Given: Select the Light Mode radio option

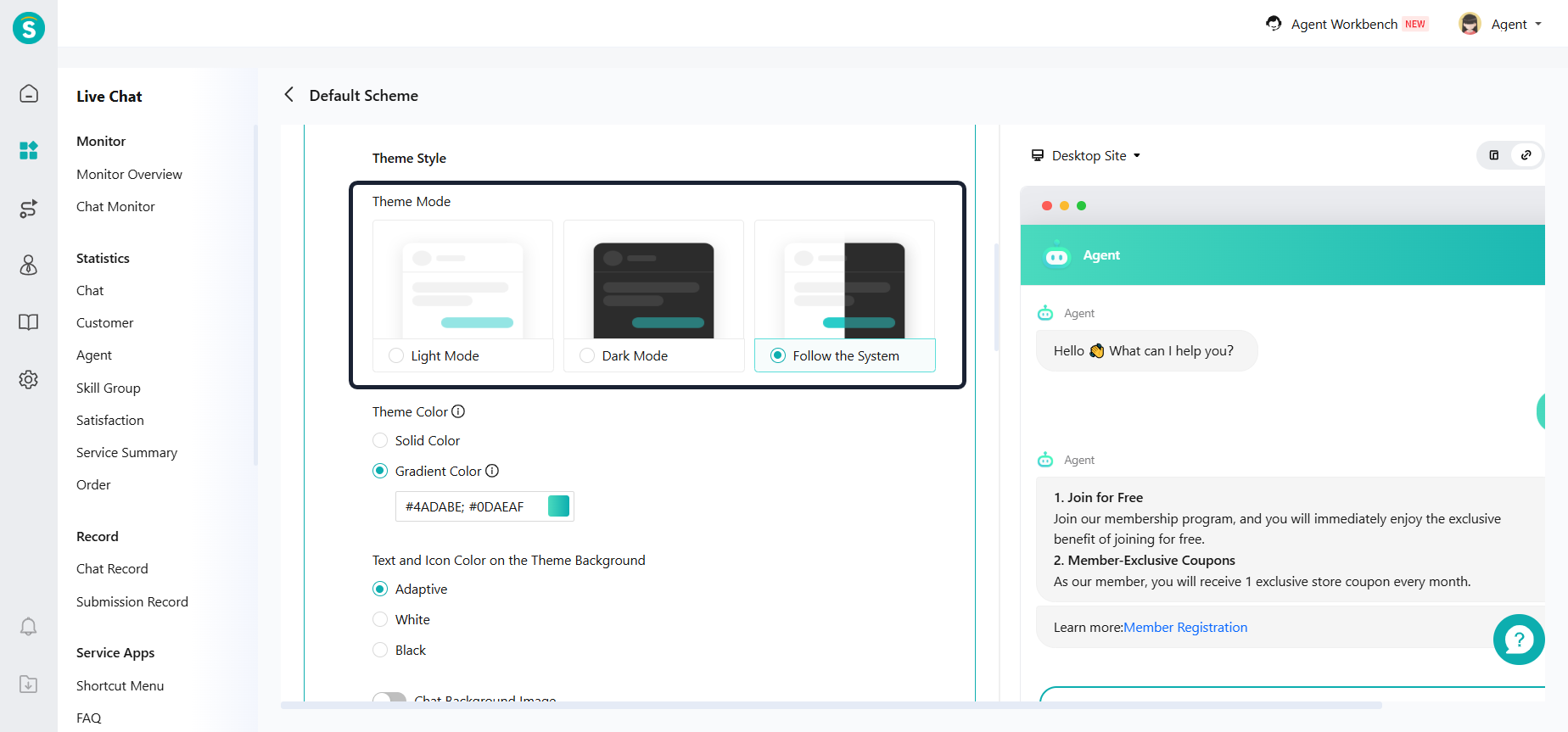Looking at the screenshot, I should [x=396, y=355].
